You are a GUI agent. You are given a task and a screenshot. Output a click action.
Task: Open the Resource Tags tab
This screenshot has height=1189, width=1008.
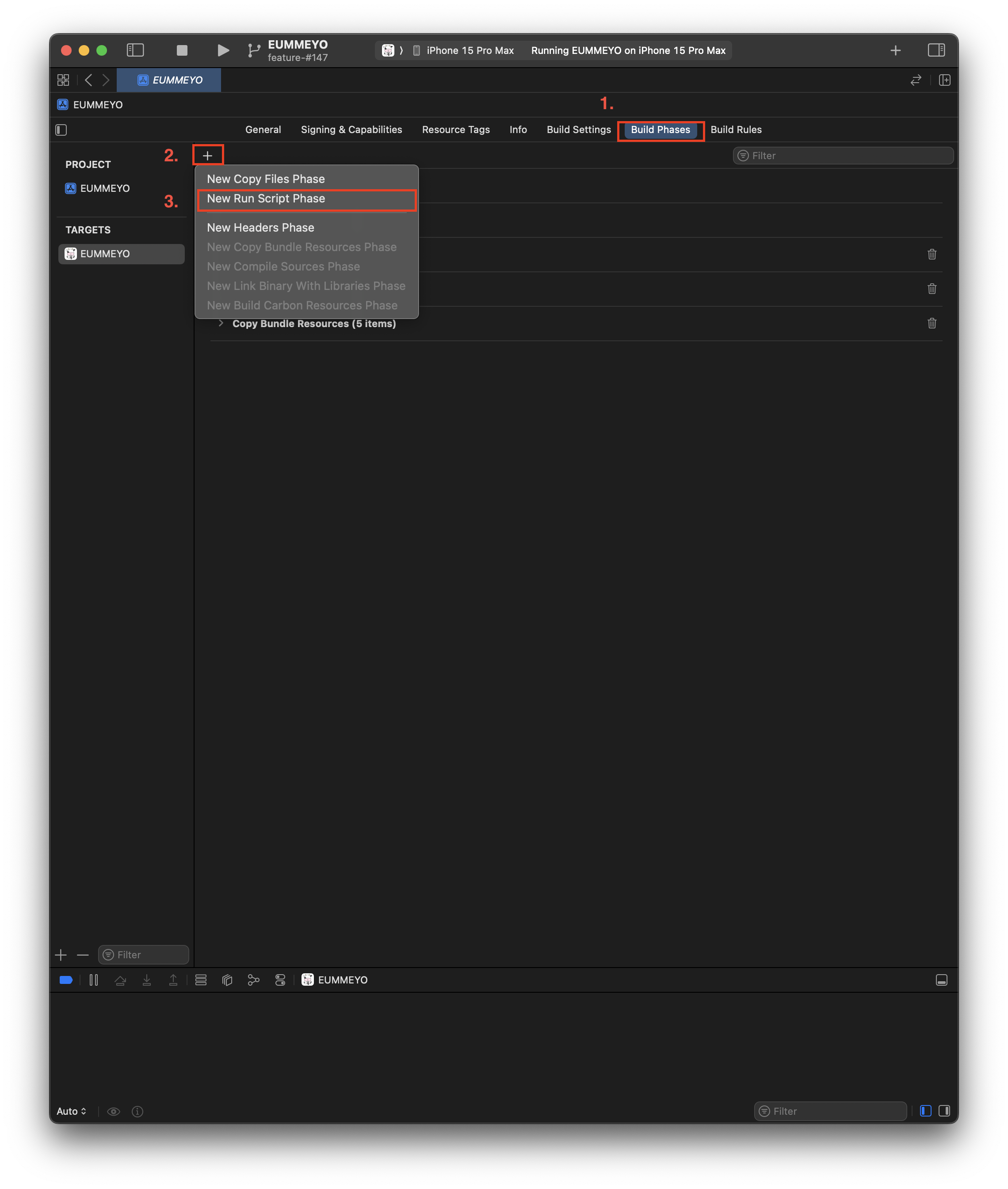tap(455, 130)
